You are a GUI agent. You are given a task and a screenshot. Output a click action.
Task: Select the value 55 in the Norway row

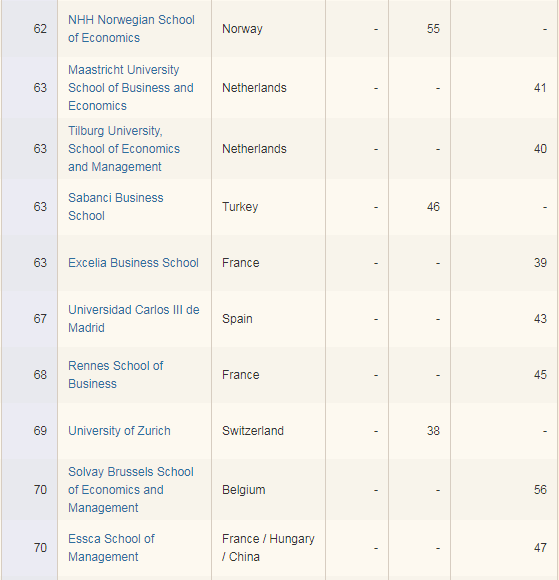click(x=433, y=29)
